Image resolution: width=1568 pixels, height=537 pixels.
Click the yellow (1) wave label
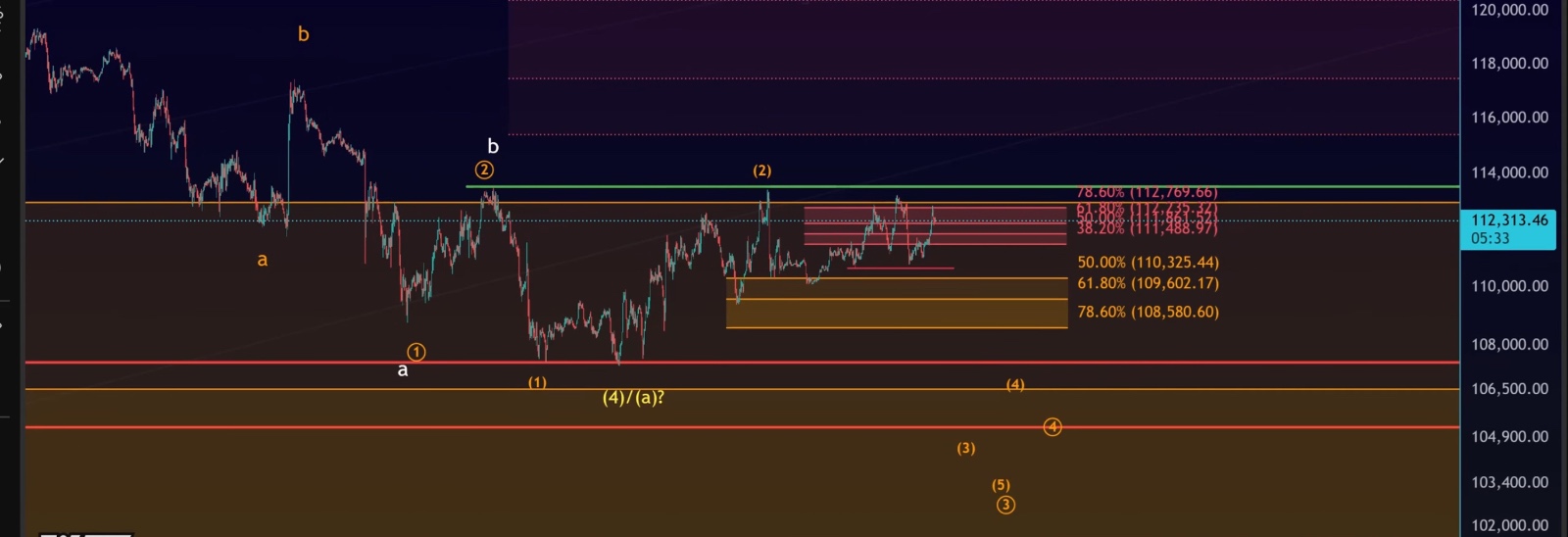click(537, 382)
